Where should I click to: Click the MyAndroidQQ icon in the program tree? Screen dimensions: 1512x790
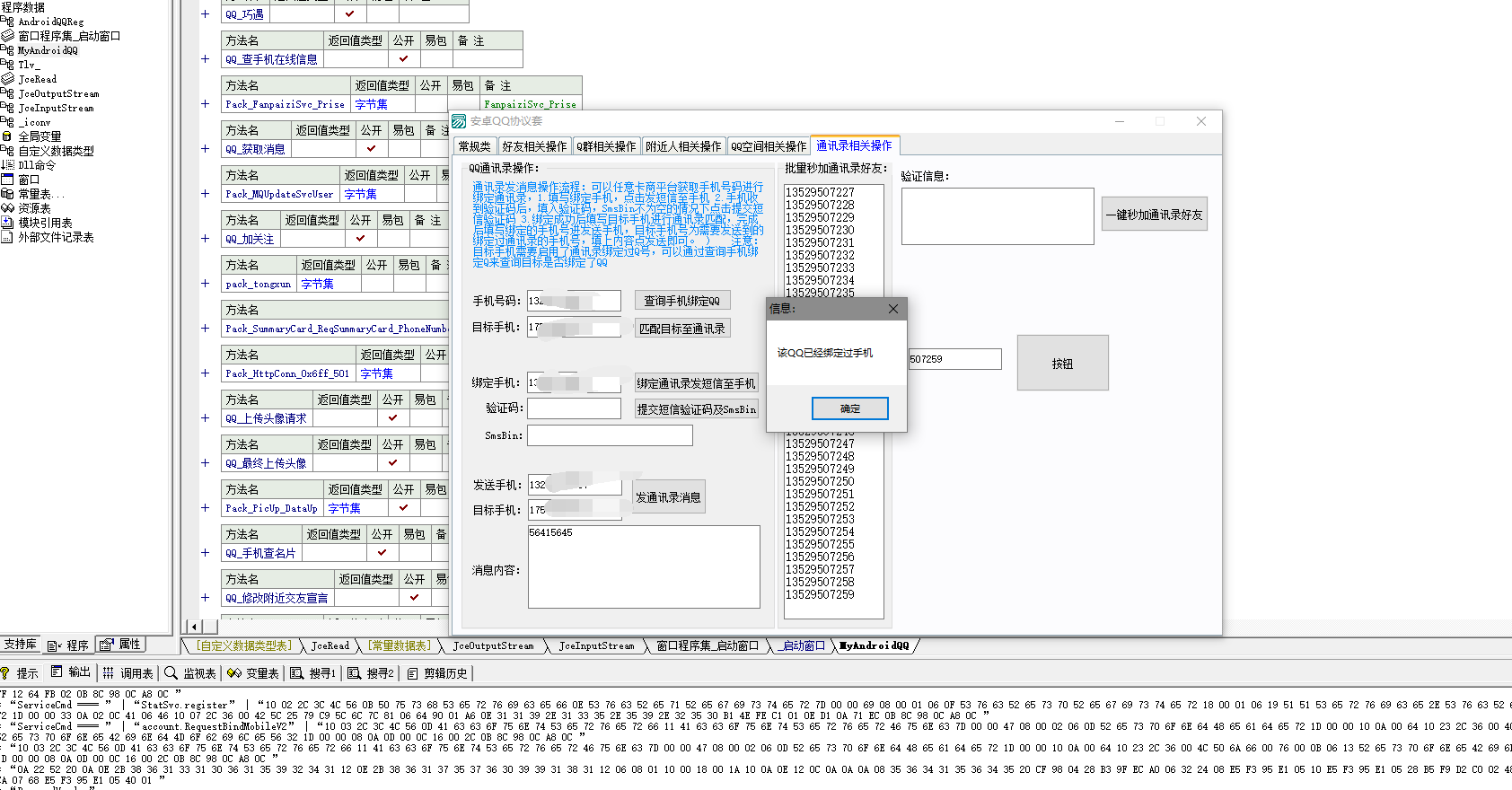(7, 50)
